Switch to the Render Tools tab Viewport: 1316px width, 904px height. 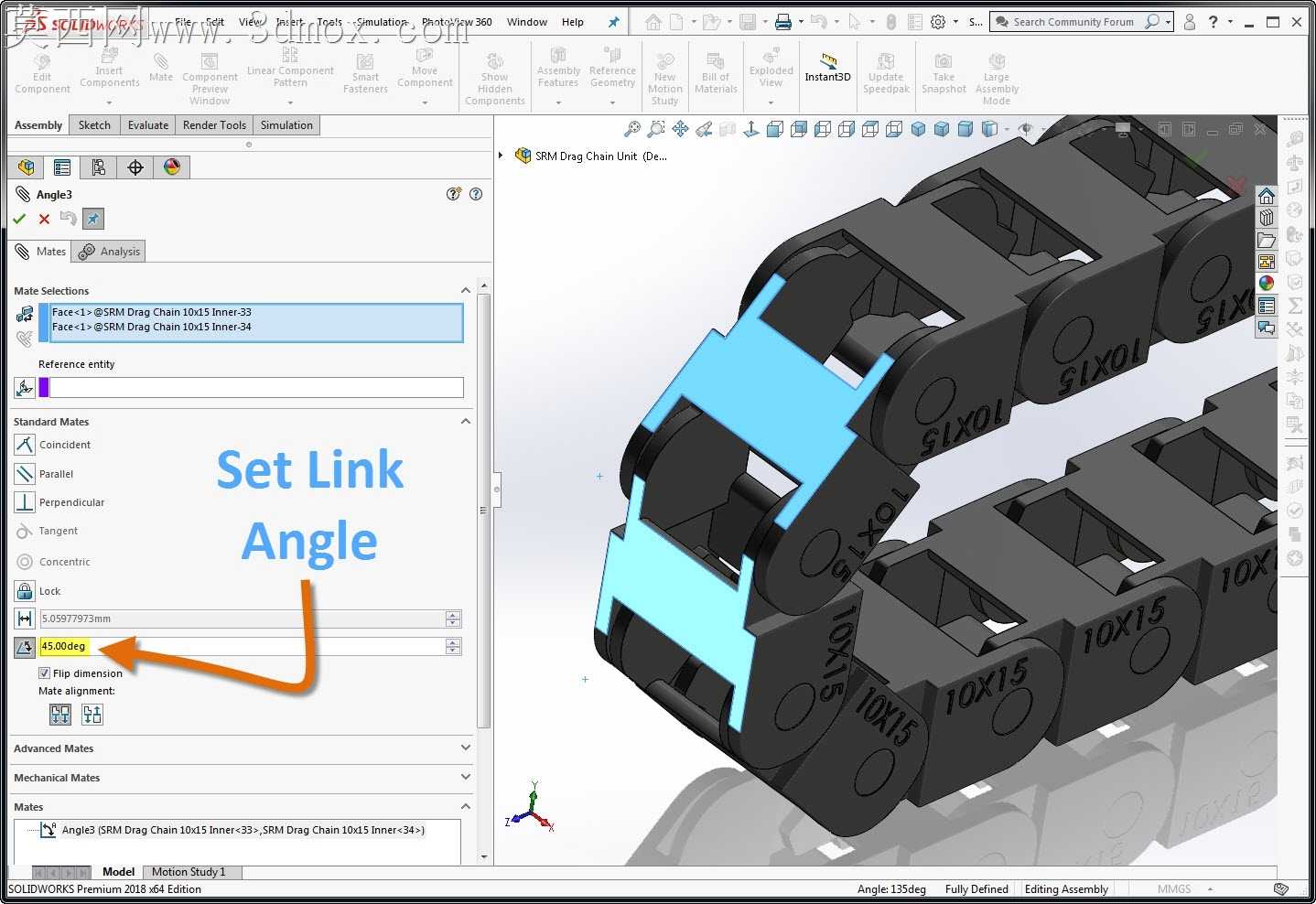214,125
